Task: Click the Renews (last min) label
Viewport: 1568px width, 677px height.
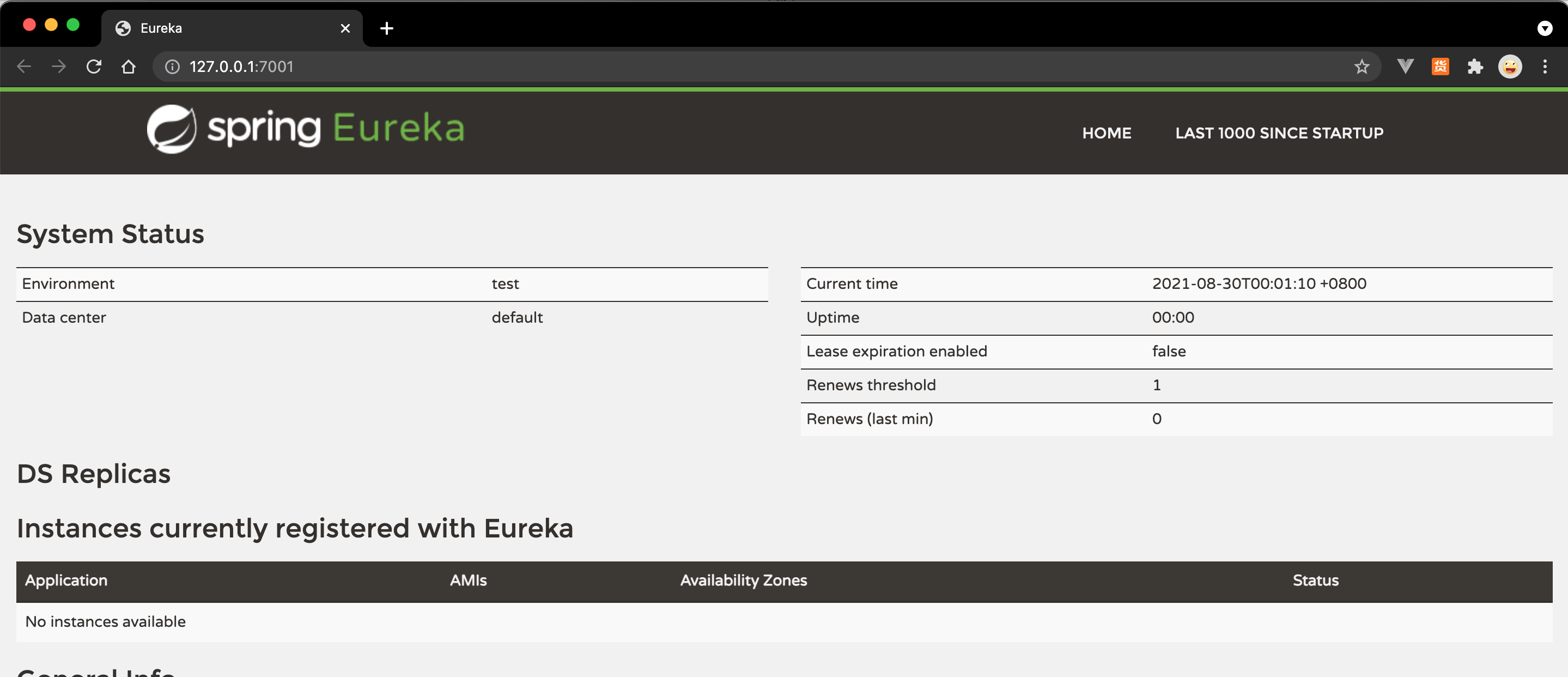Action: [x=869, y=419]
